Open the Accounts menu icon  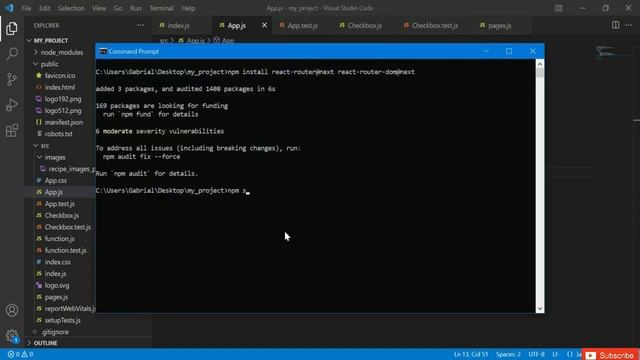(x=12, y=310)
